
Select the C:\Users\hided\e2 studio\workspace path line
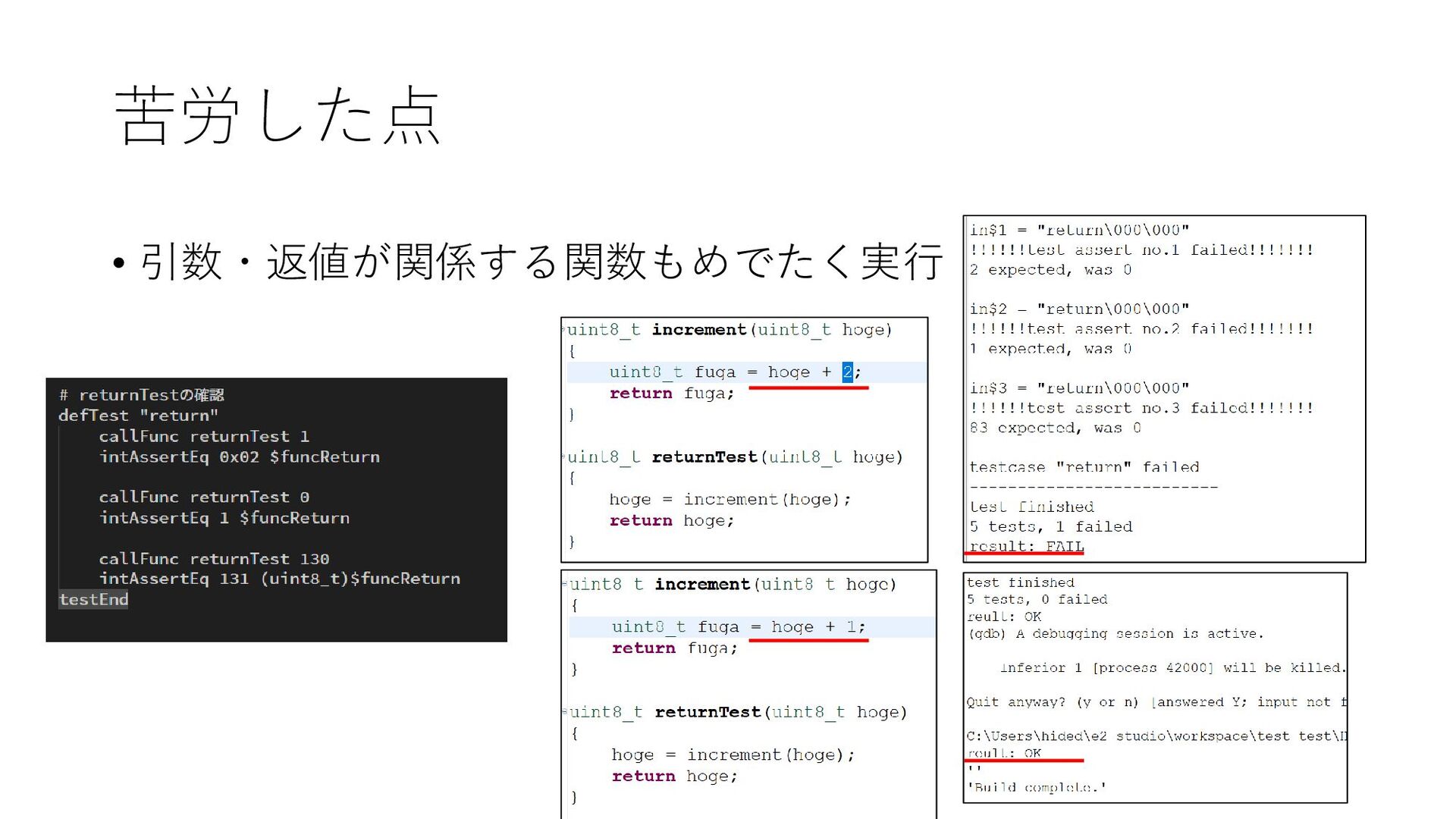point(1156,736)
